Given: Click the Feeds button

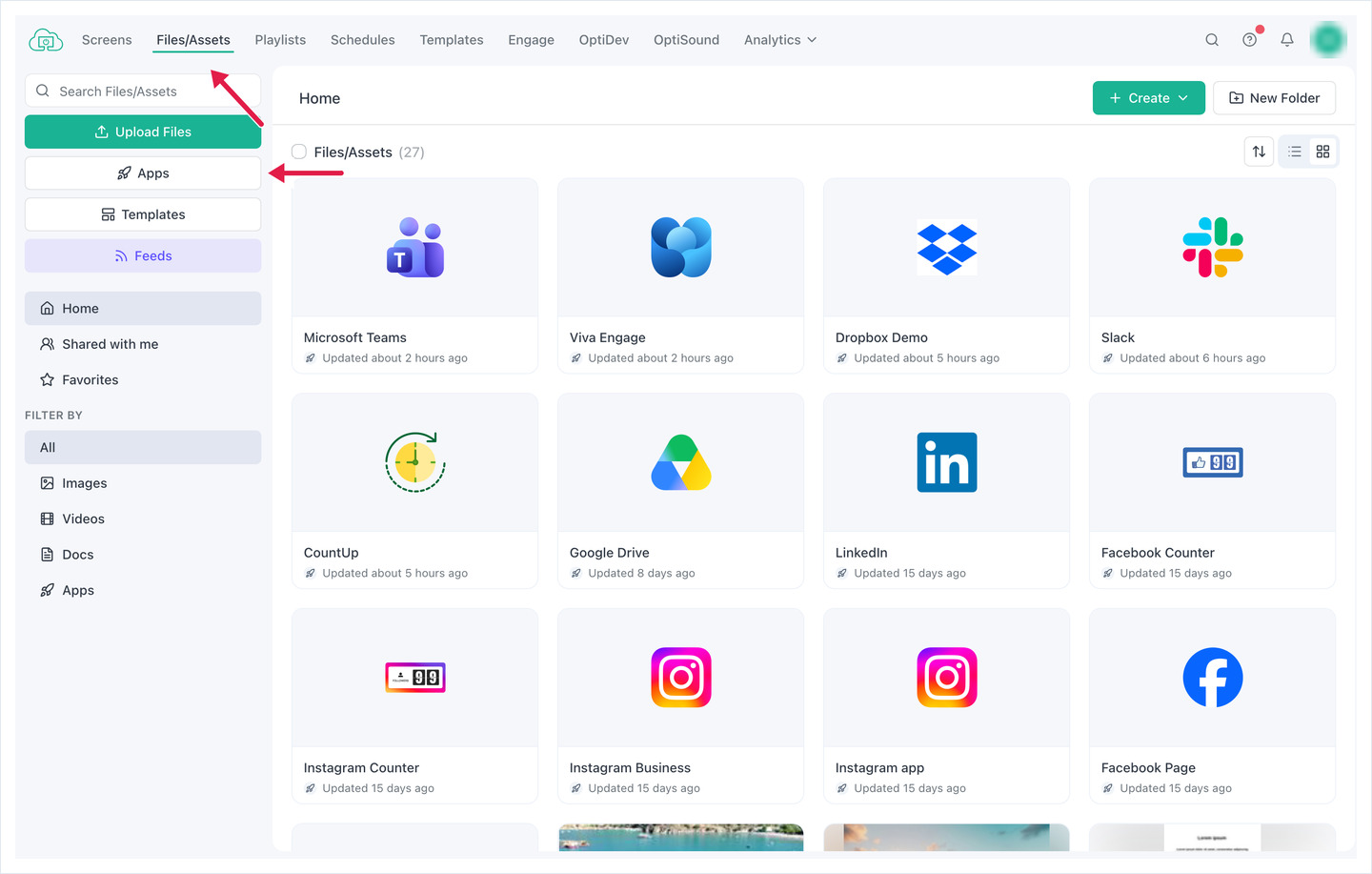Looking at the screenshot, I should [143, 255].
